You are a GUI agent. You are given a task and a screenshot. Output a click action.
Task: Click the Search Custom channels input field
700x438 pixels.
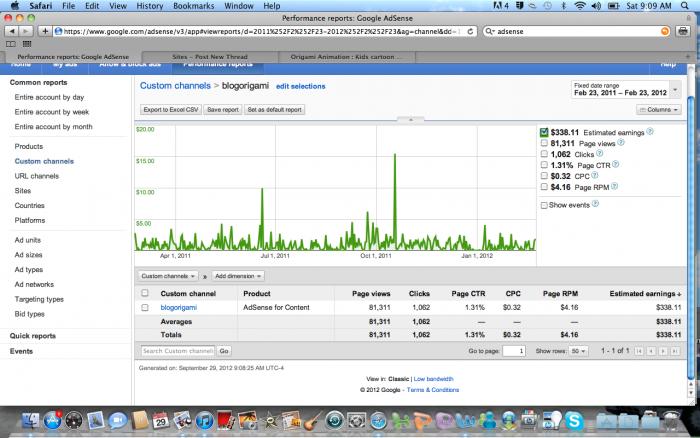(x=178, y=351)
